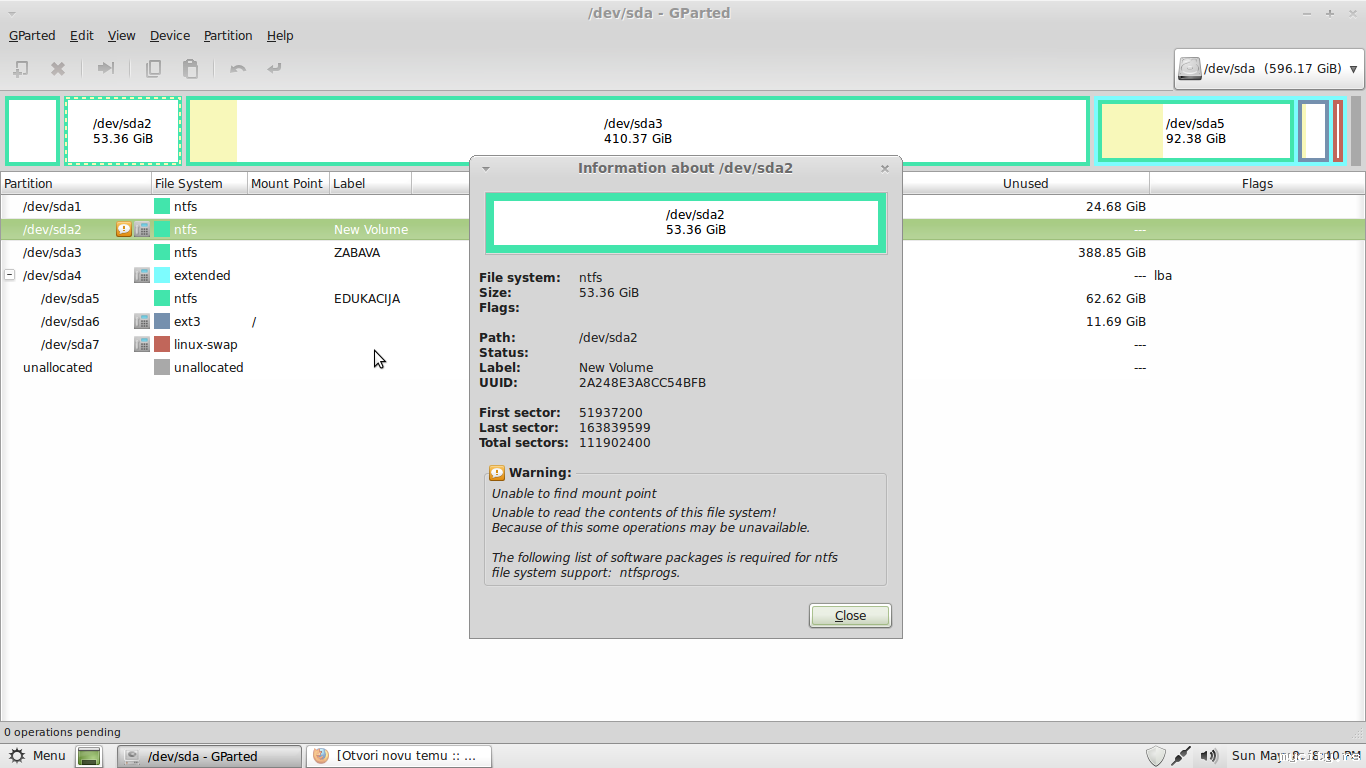Open the Partition menu
The image size is (1366, 768).
pos(228,35)
